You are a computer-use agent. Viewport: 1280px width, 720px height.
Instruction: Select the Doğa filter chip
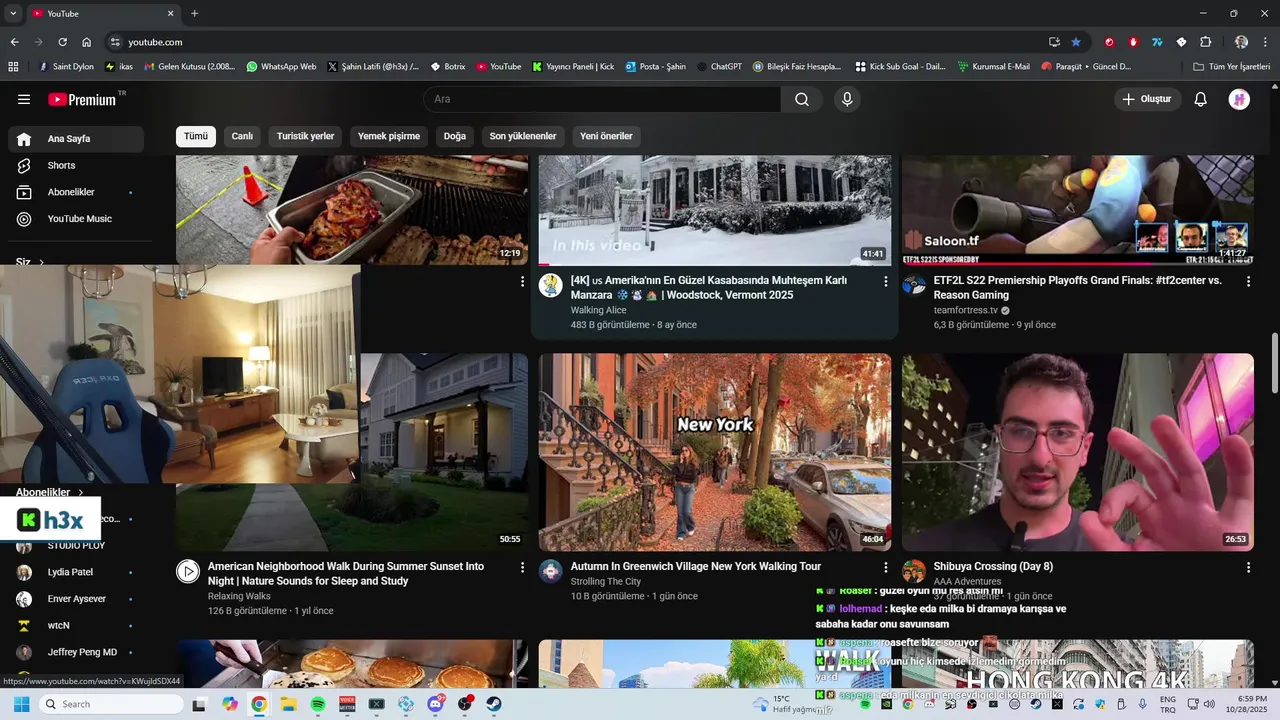[455, 136]
